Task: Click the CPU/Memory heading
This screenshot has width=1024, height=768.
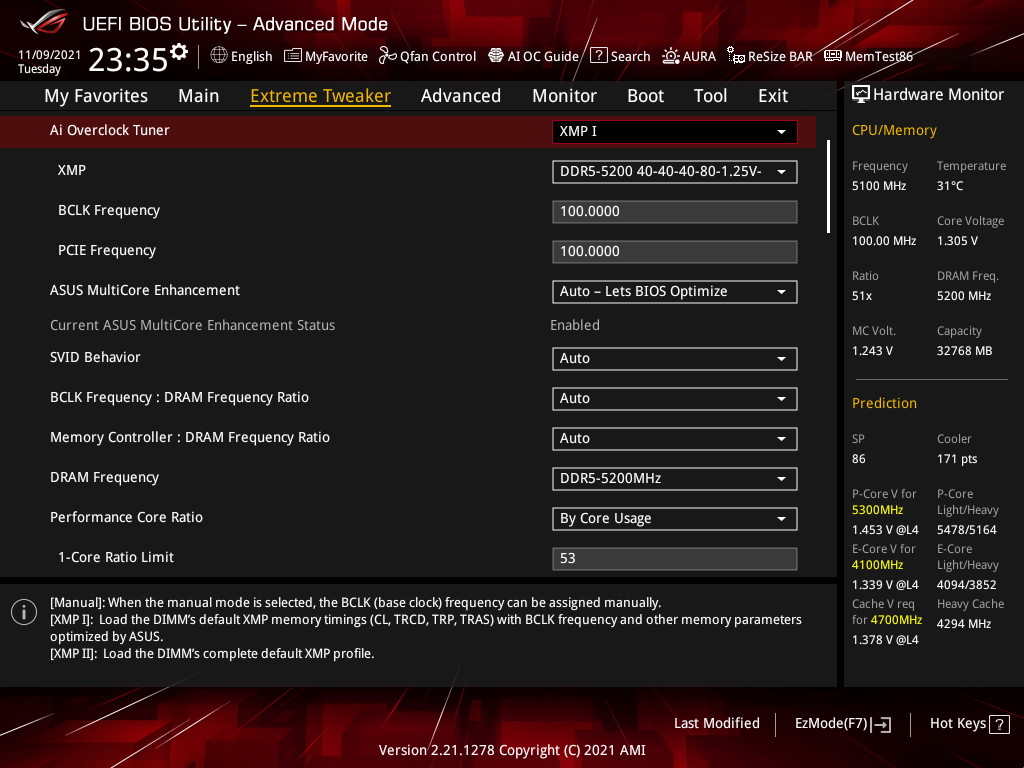Action: tap(894, 131)
